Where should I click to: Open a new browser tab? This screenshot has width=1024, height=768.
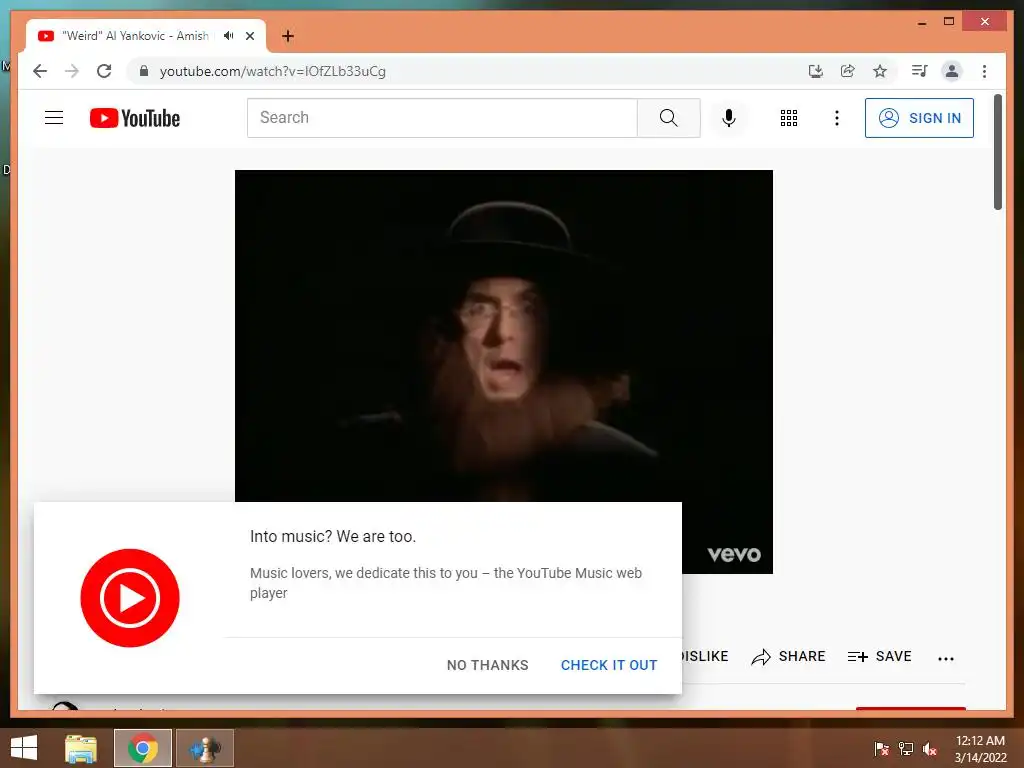[x=288, y=36]
